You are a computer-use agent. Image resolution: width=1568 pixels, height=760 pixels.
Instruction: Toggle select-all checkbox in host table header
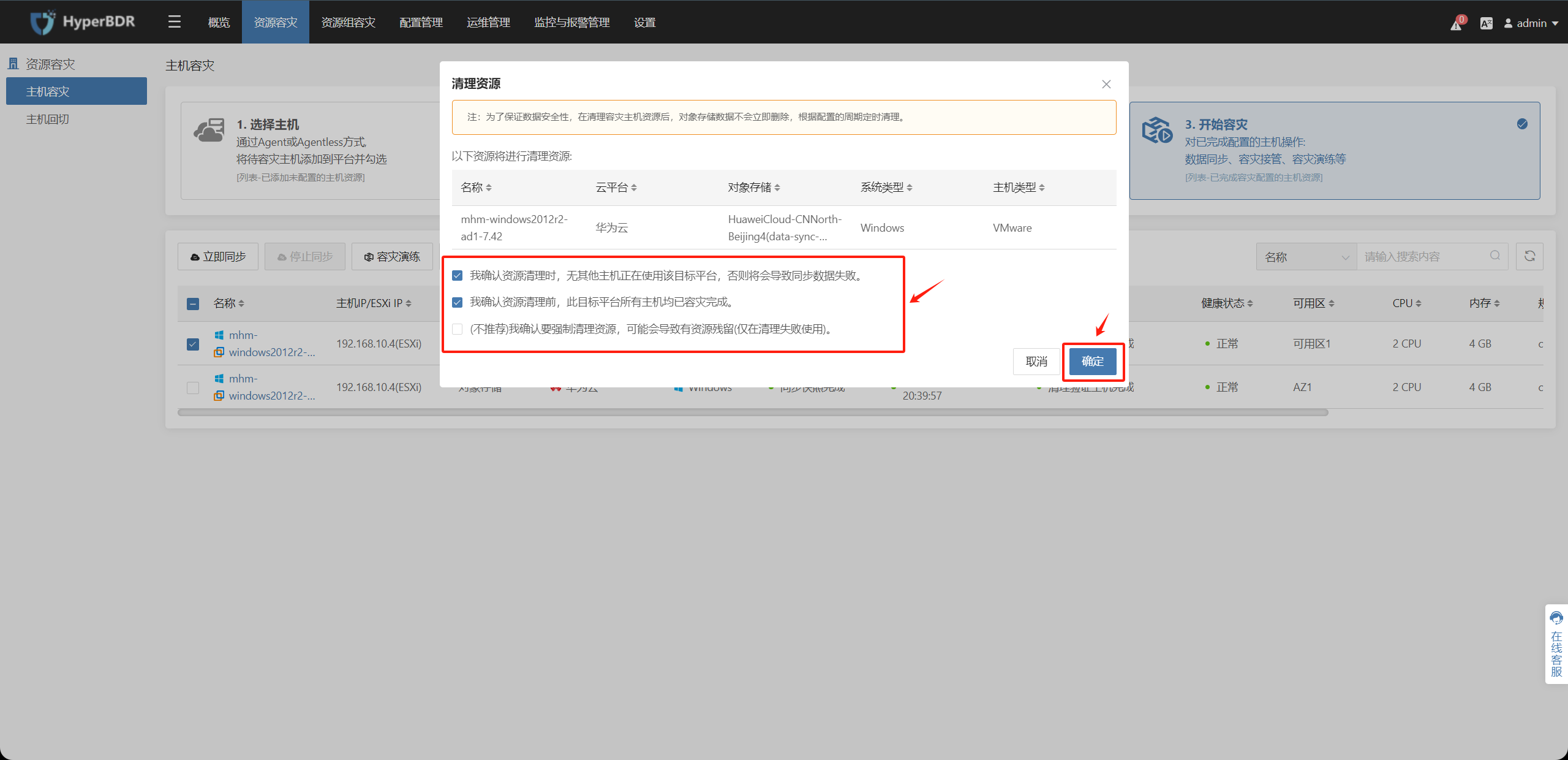click(x=193, y=303)
